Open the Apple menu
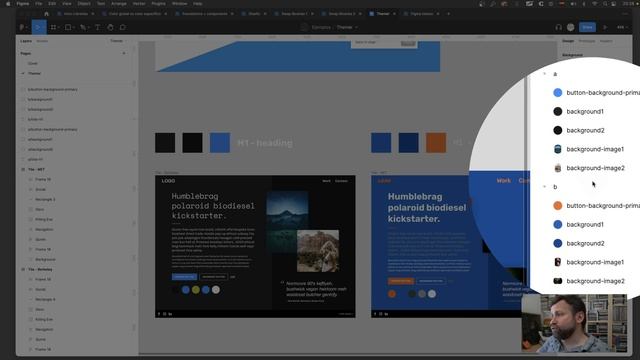640x360 pixels. (x=8, y=4)
